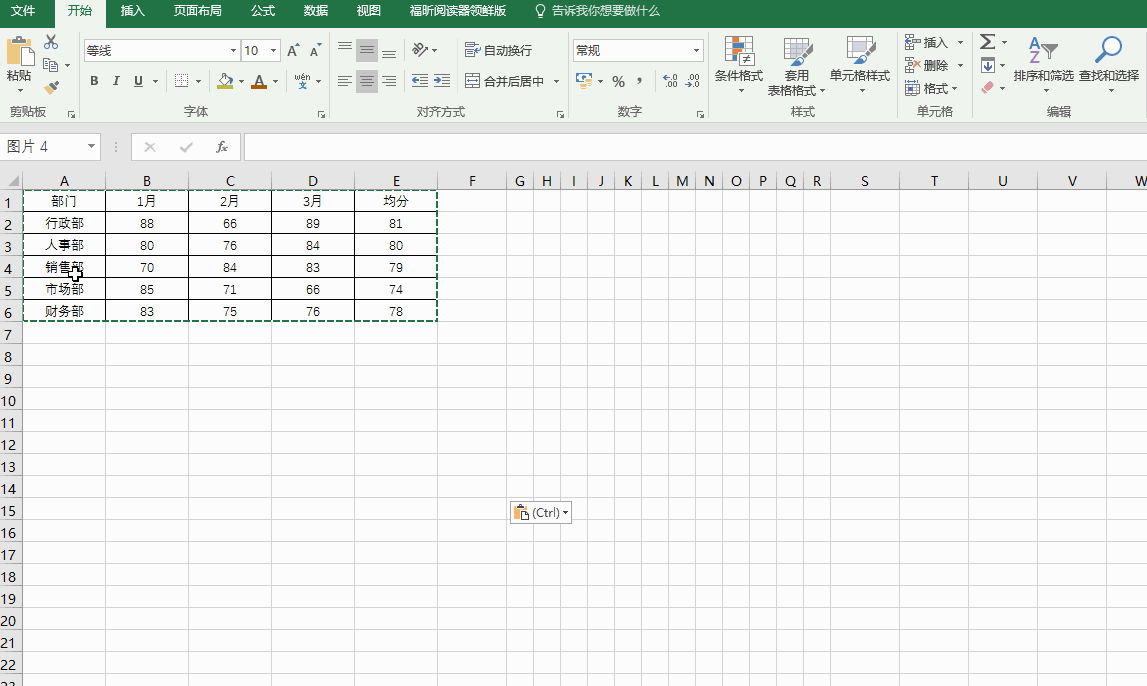Apply the yellow fill color swatch
1147x686 pixels.
click(x=225, y=81)
